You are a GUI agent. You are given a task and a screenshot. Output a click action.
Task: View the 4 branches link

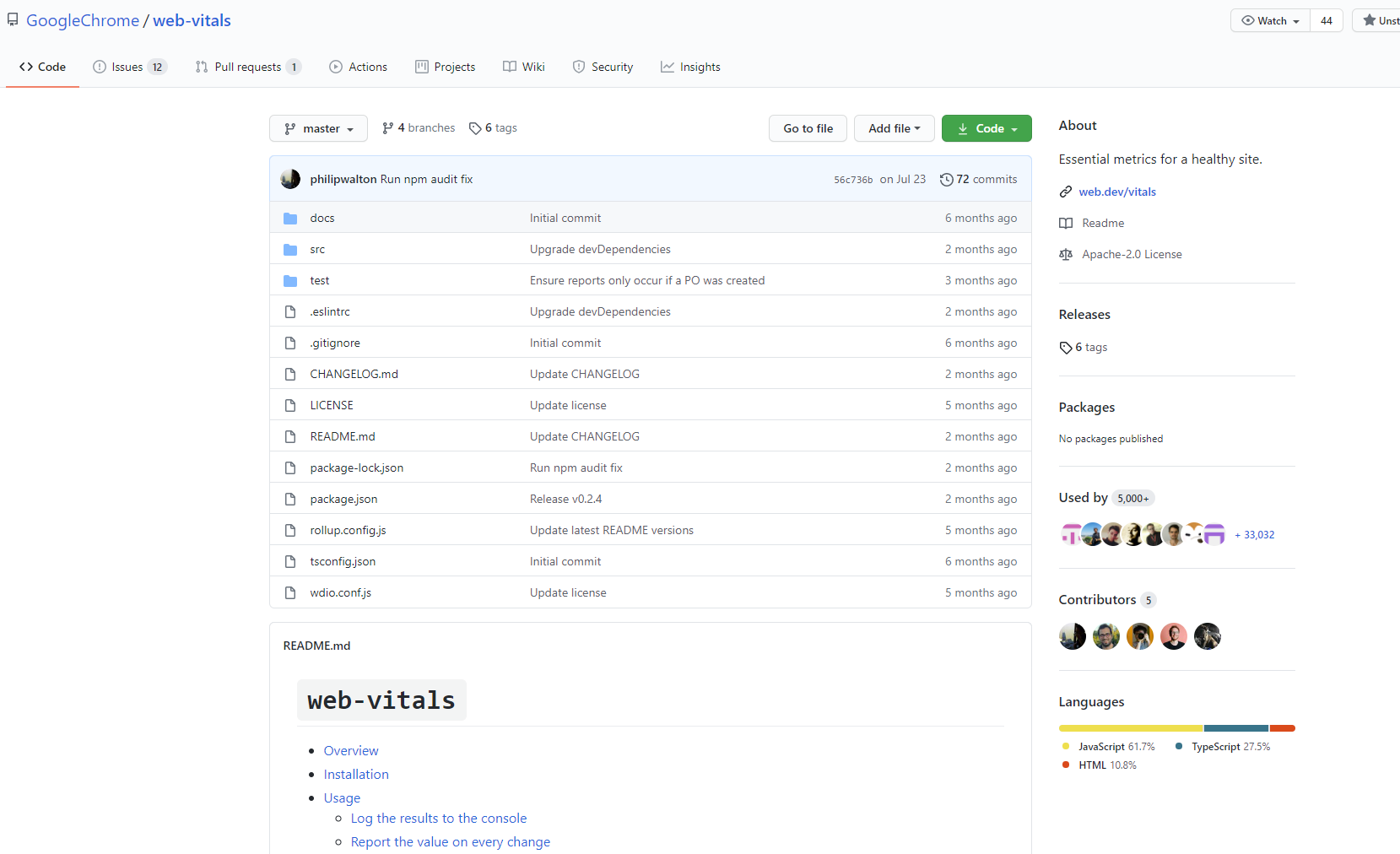(x=419, y=128)
